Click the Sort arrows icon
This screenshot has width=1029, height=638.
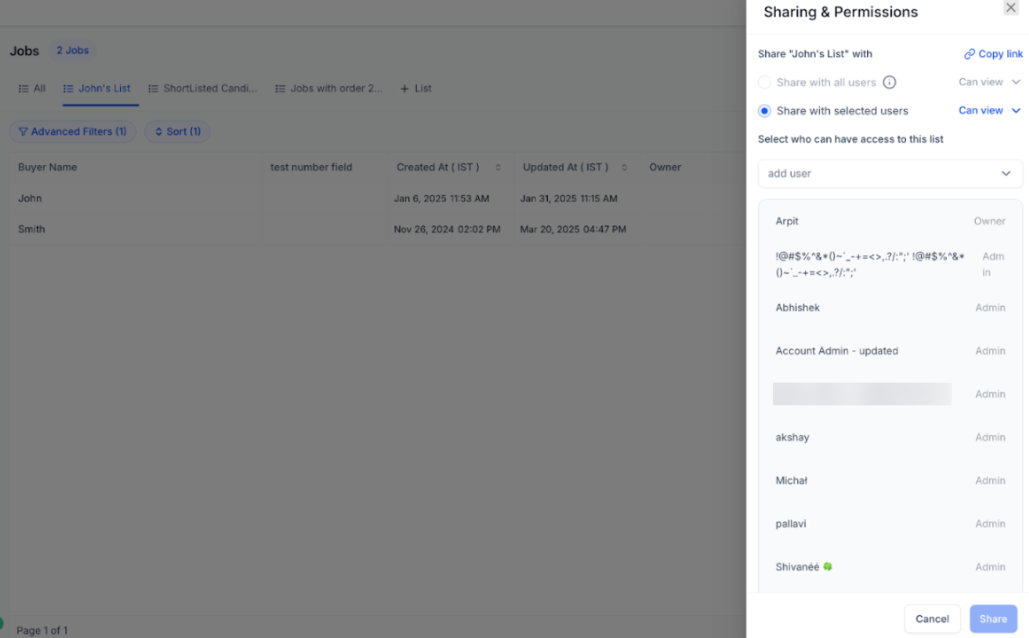click(158, 132)
